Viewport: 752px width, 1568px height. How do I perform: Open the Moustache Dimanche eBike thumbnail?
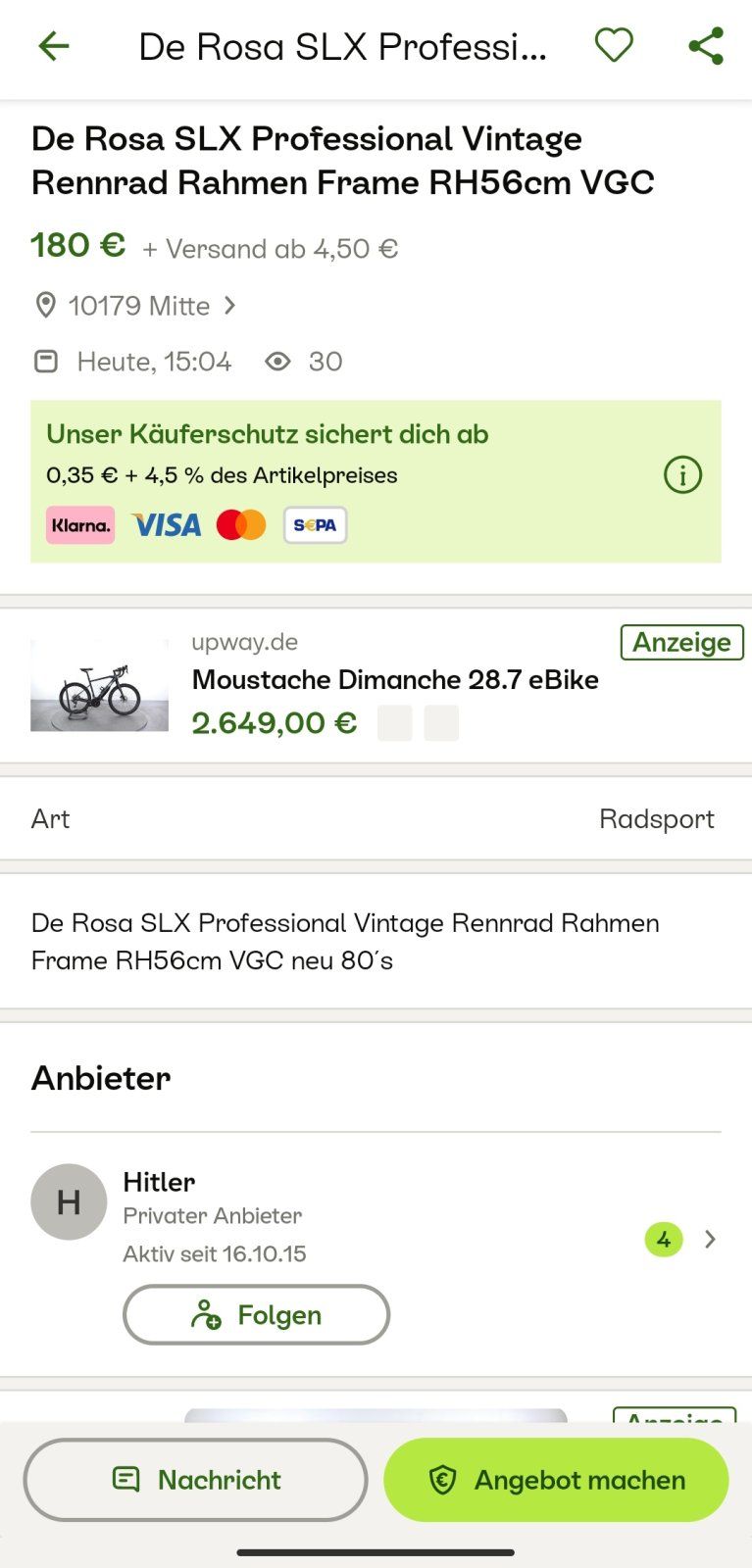[x=99, y=685]
